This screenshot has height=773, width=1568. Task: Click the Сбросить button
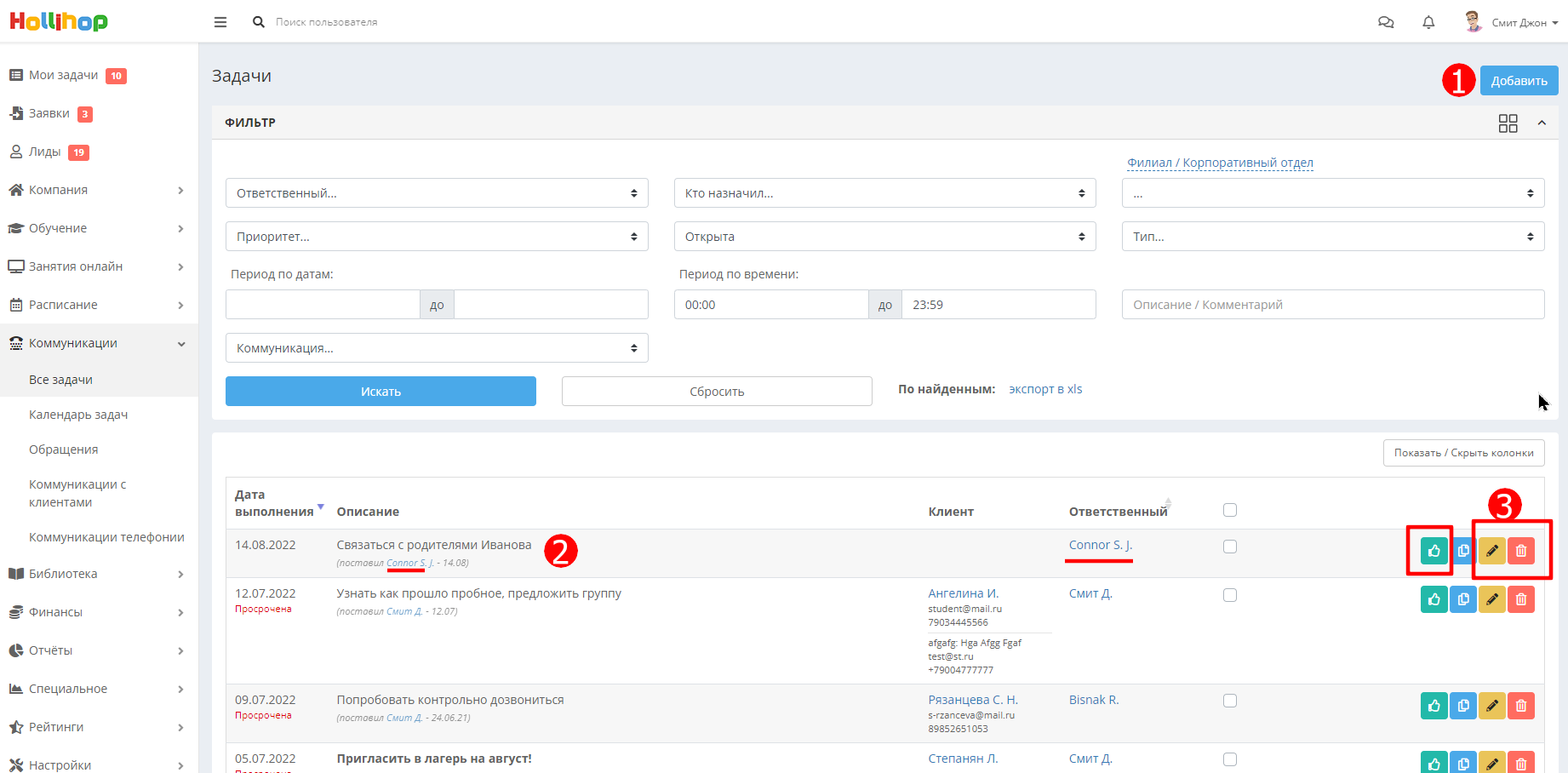717,392
